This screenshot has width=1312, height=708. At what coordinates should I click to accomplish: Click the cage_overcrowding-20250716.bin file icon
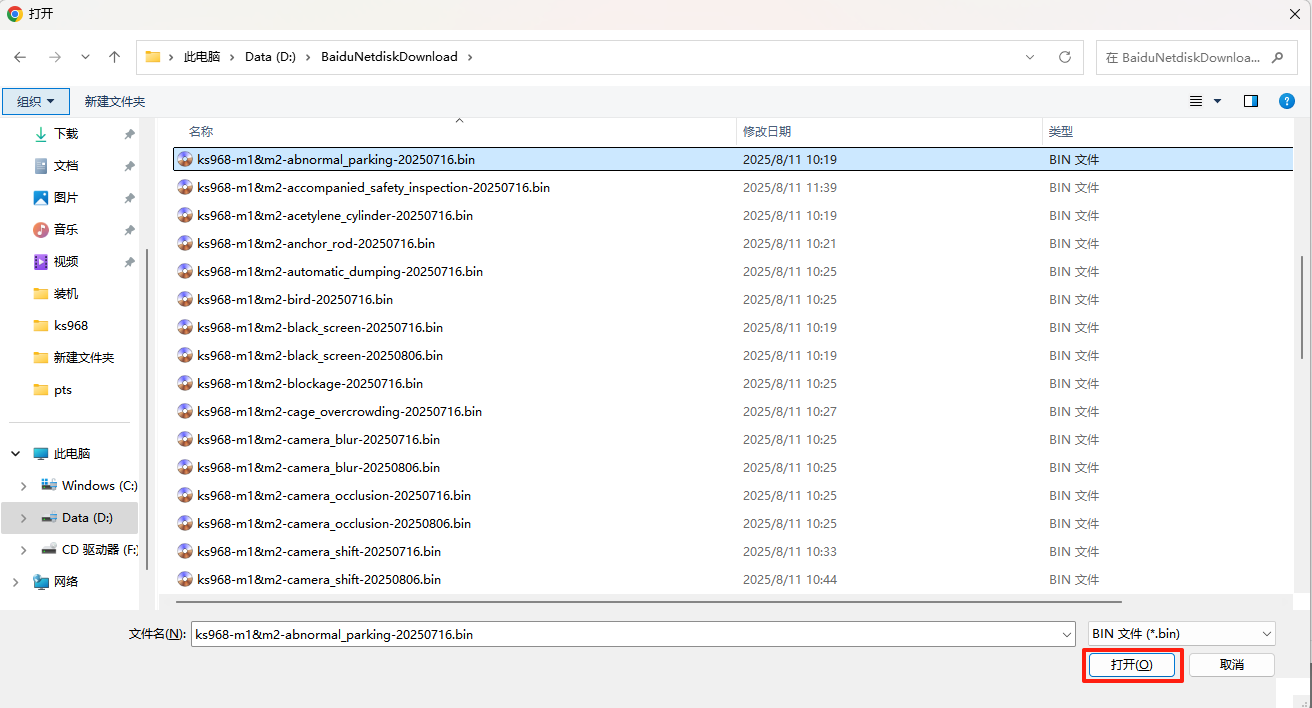pos(185,411)
